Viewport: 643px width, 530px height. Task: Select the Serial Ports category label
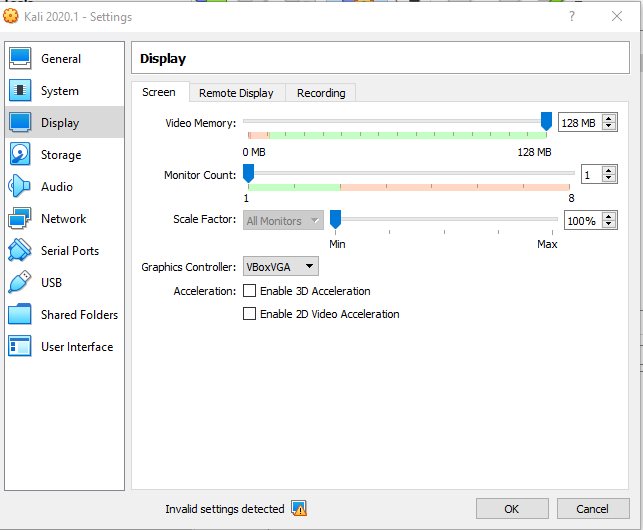[x=70, y=251]
